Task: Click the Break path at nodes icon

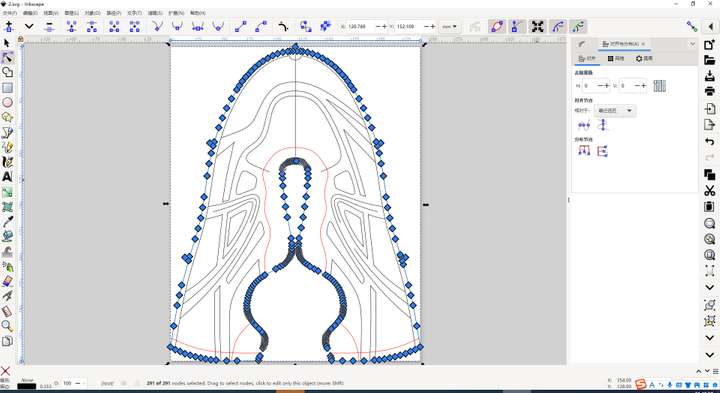Action: point(92,27)
